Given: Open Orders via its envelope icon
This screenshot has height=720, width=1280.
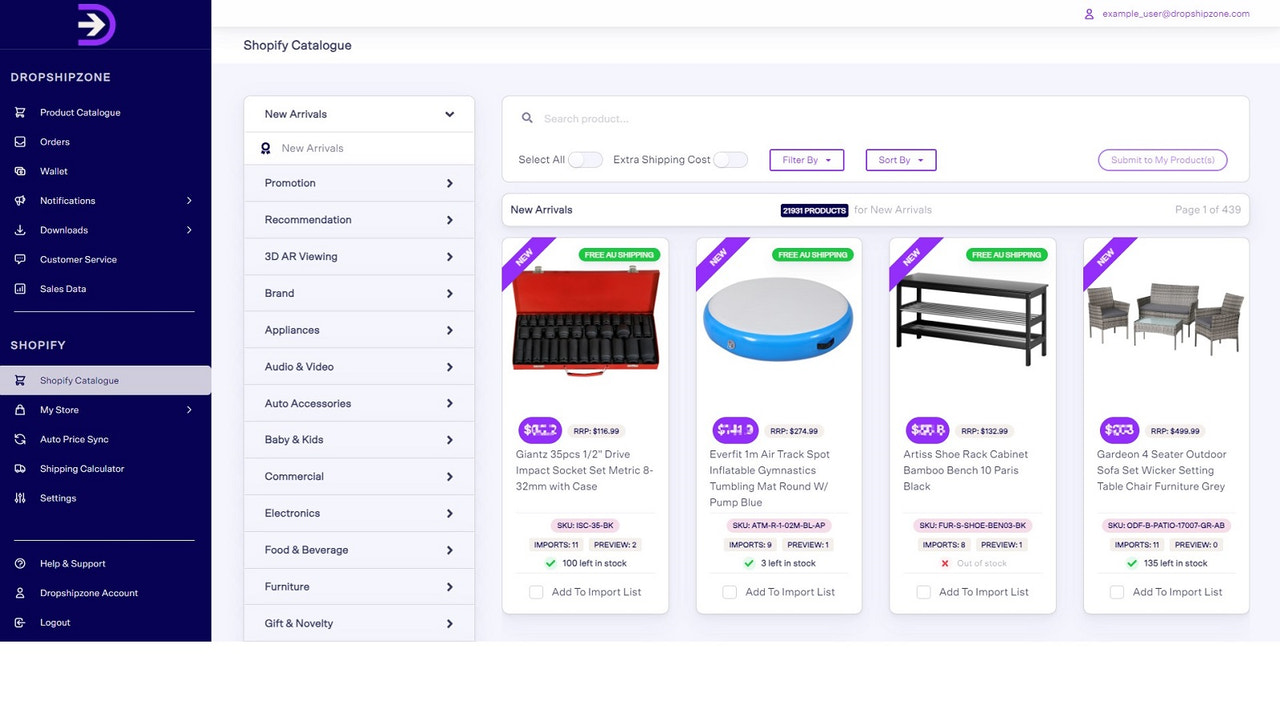Looking at the screenshot, I should 19,141.
